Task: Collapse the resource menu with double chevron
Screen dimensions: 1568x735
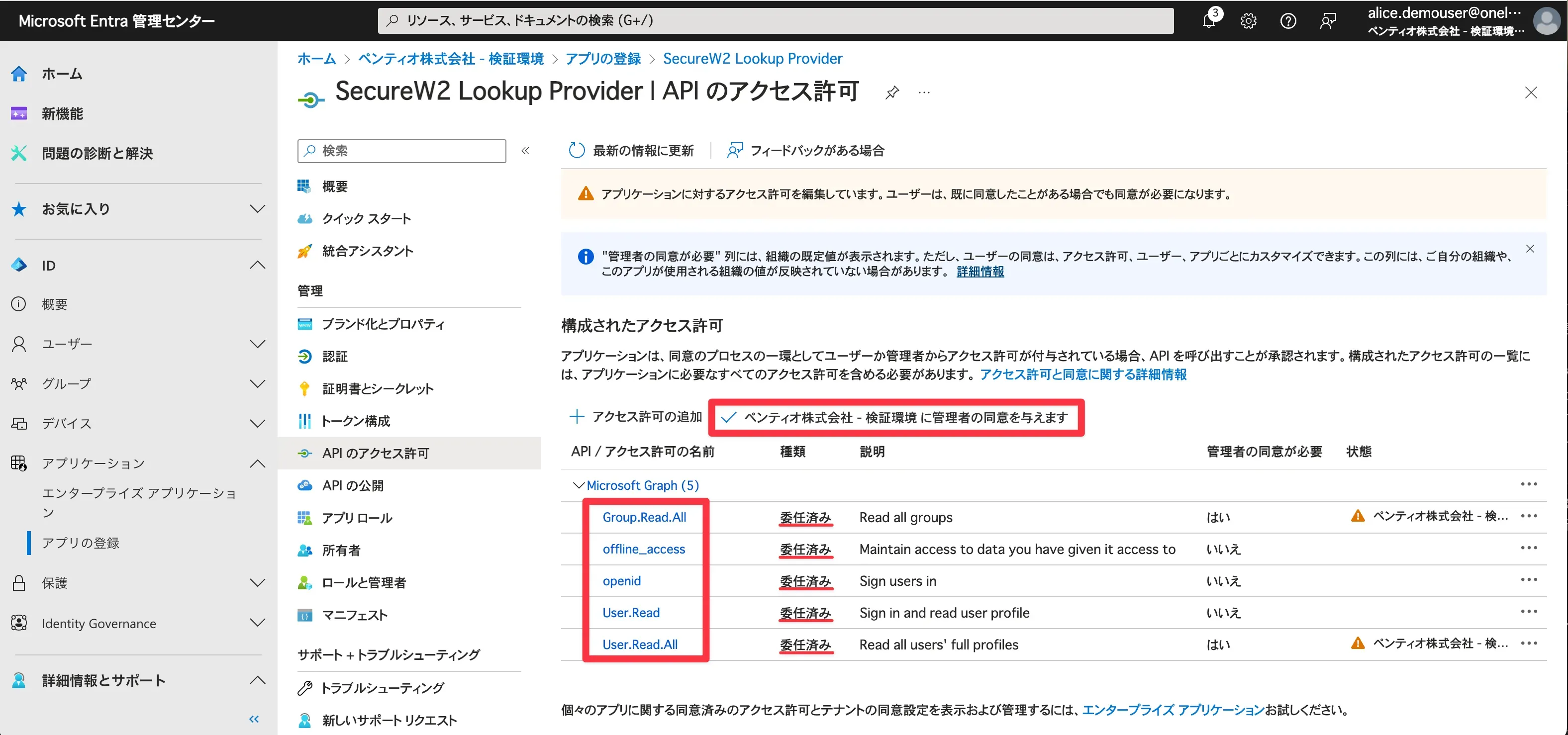Action: 525,150
